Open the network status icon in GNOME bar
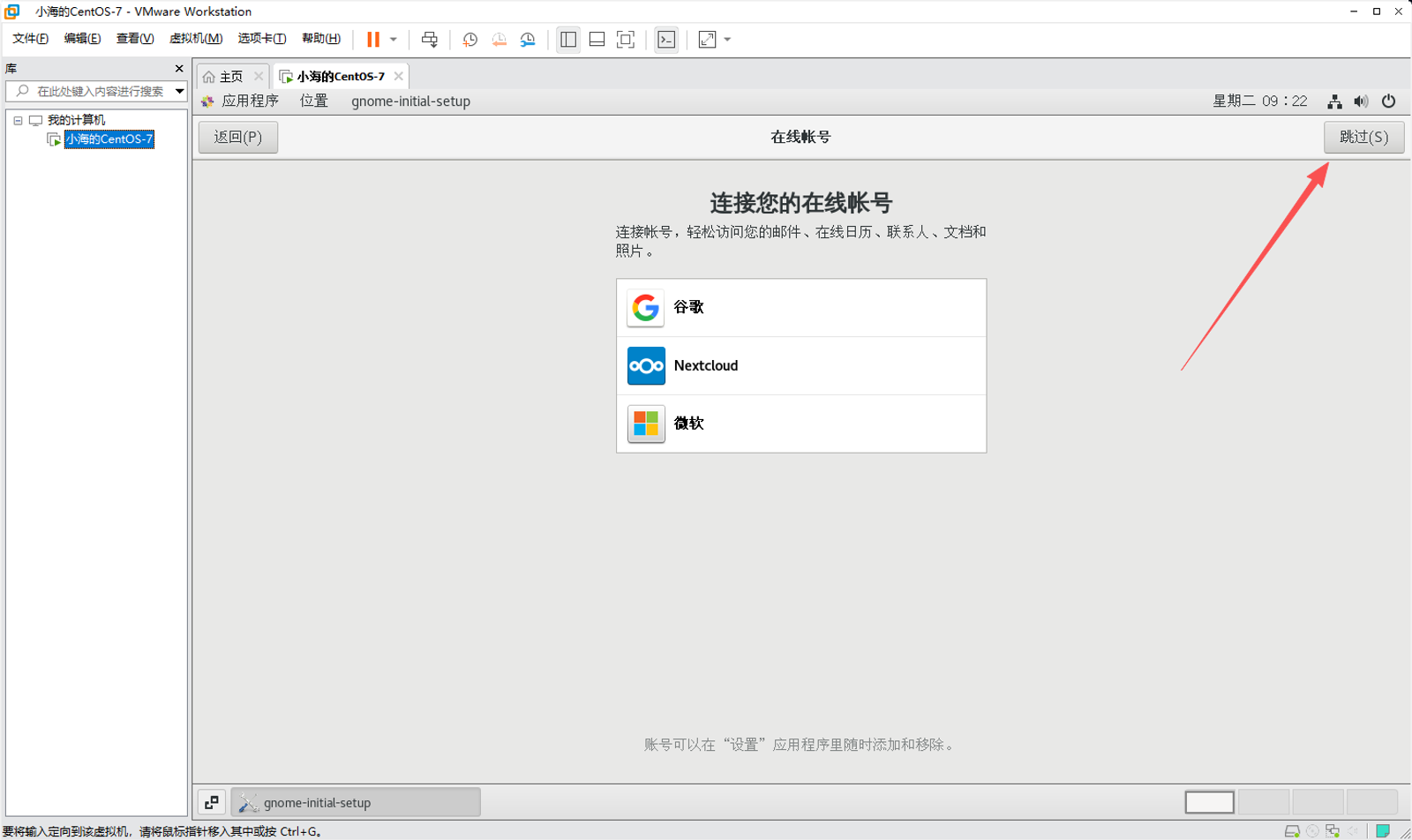The height and width of the screenshot is (840, 1412). point(1334,101)
